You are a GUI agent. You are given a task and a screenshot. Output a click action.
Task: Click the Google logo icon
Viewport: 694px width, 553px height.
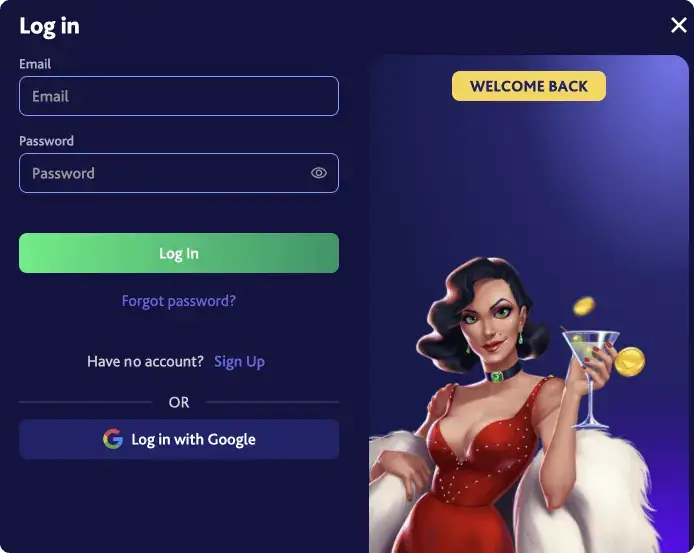pyautogui.click(x=113, y=439)
